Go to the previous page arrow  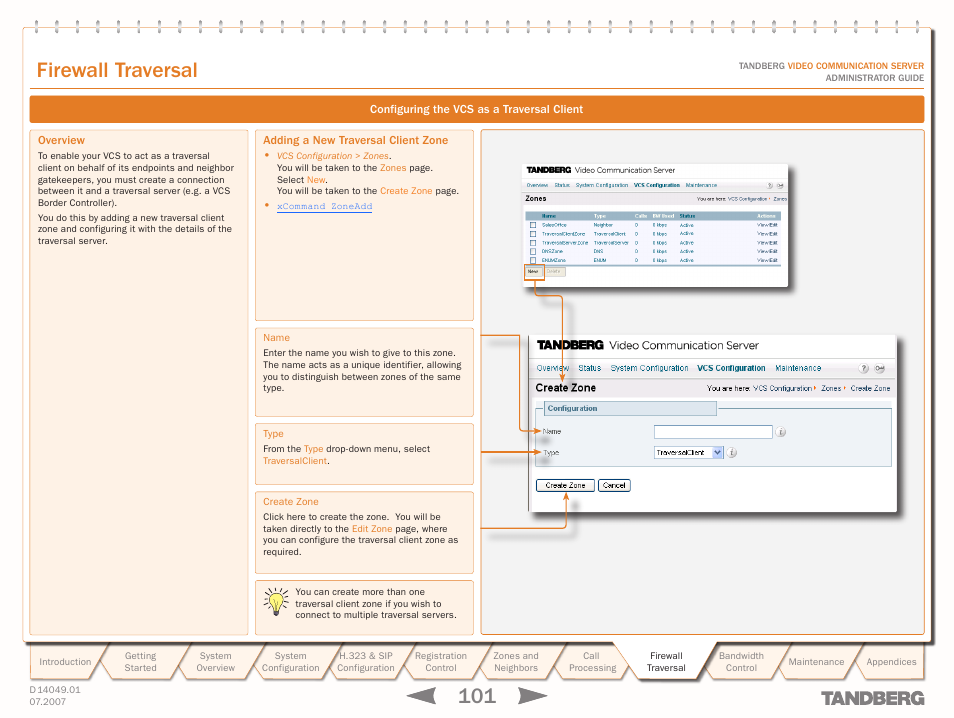tap(421, 695)
